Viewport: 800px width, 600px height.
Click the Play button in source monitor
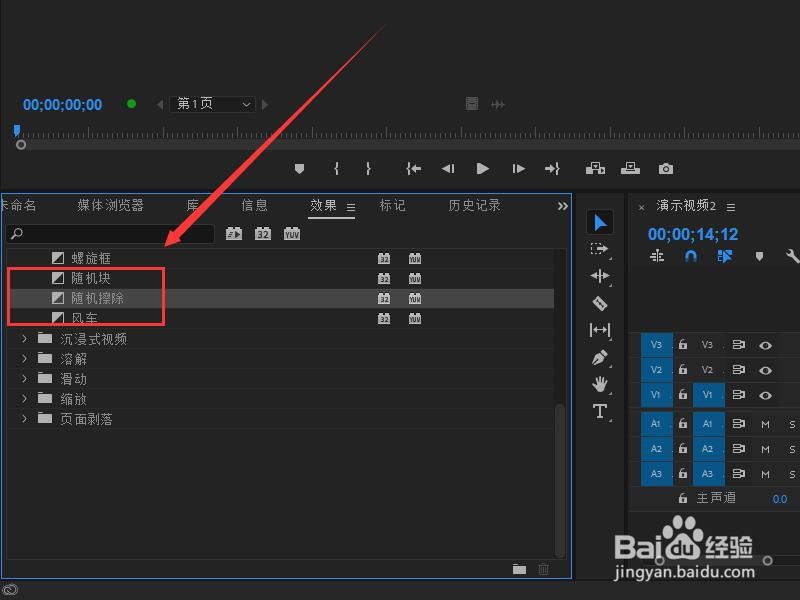[x=482, y=168]
